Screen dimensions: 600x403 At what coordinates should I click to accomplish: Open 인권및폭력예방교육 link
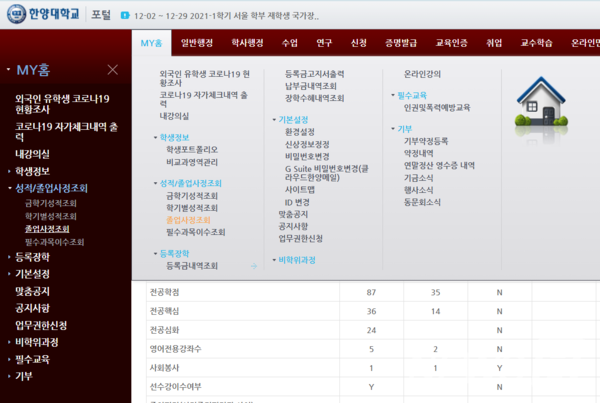[437, 108]
